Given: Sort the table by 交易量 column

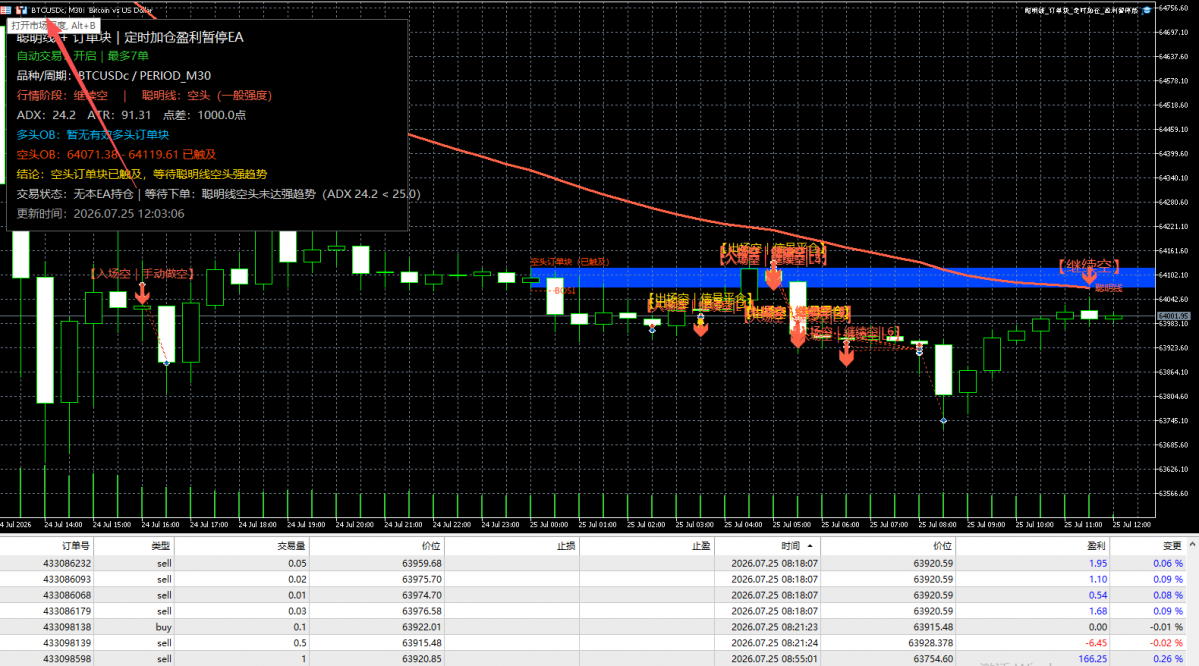Looking at the screenshot, I should pyautogui.click(x=242, y=546).
